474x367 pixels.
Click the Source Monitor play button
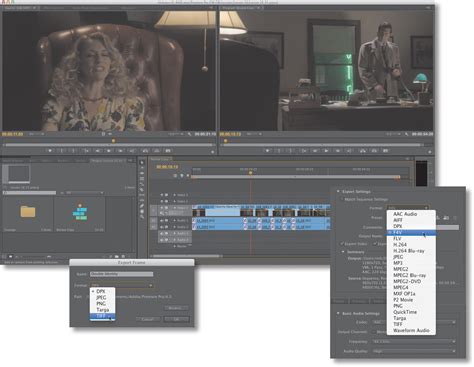click(109, 151)
